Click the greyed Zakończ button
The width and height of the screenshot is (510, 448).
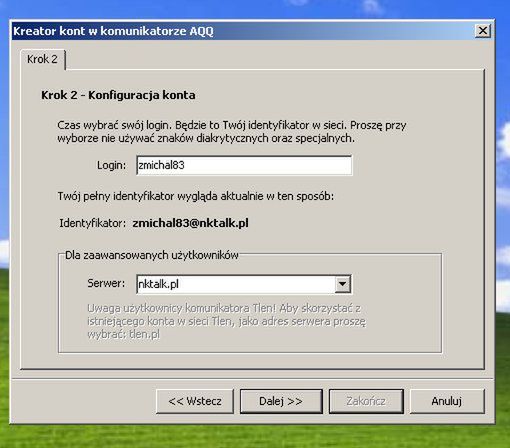click(x=366, y=401)
